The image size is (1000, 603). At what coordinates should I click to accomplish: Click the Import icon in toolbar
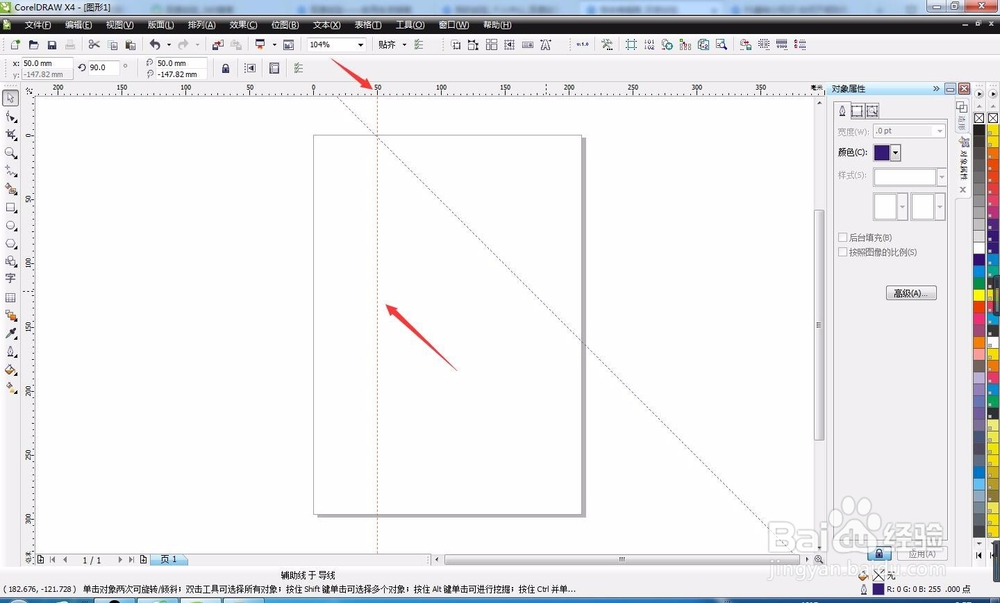(x=218, y=45)
